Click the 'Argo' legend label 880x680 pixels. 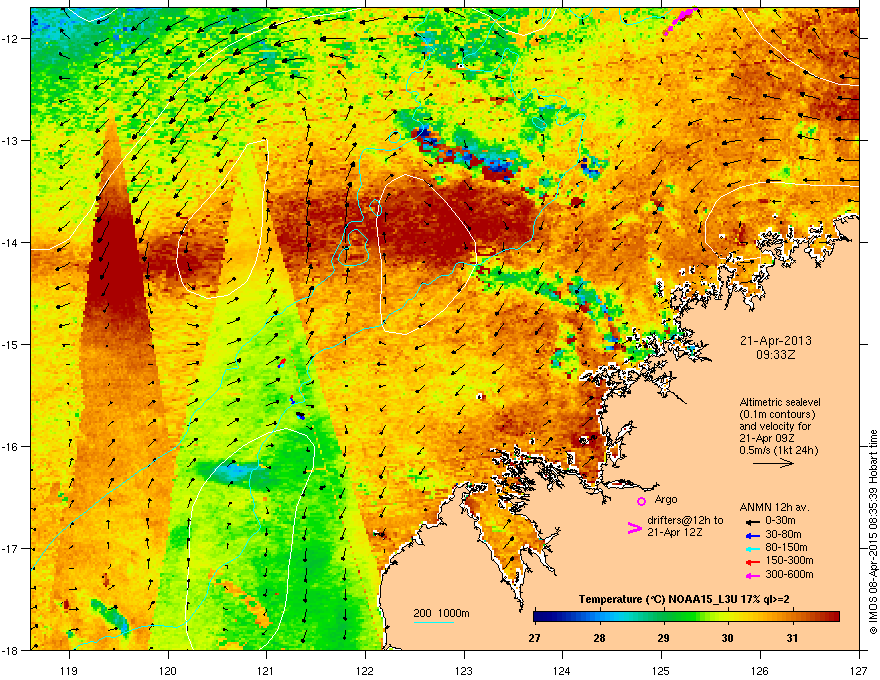click(x=666, y=499)
